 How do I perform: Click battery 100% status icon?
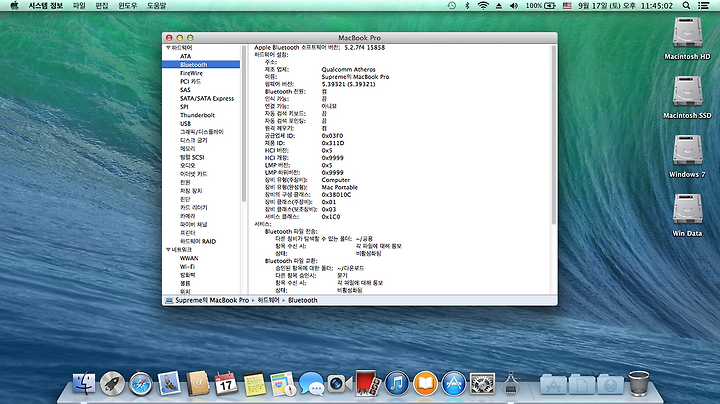[x=541, y=6]
